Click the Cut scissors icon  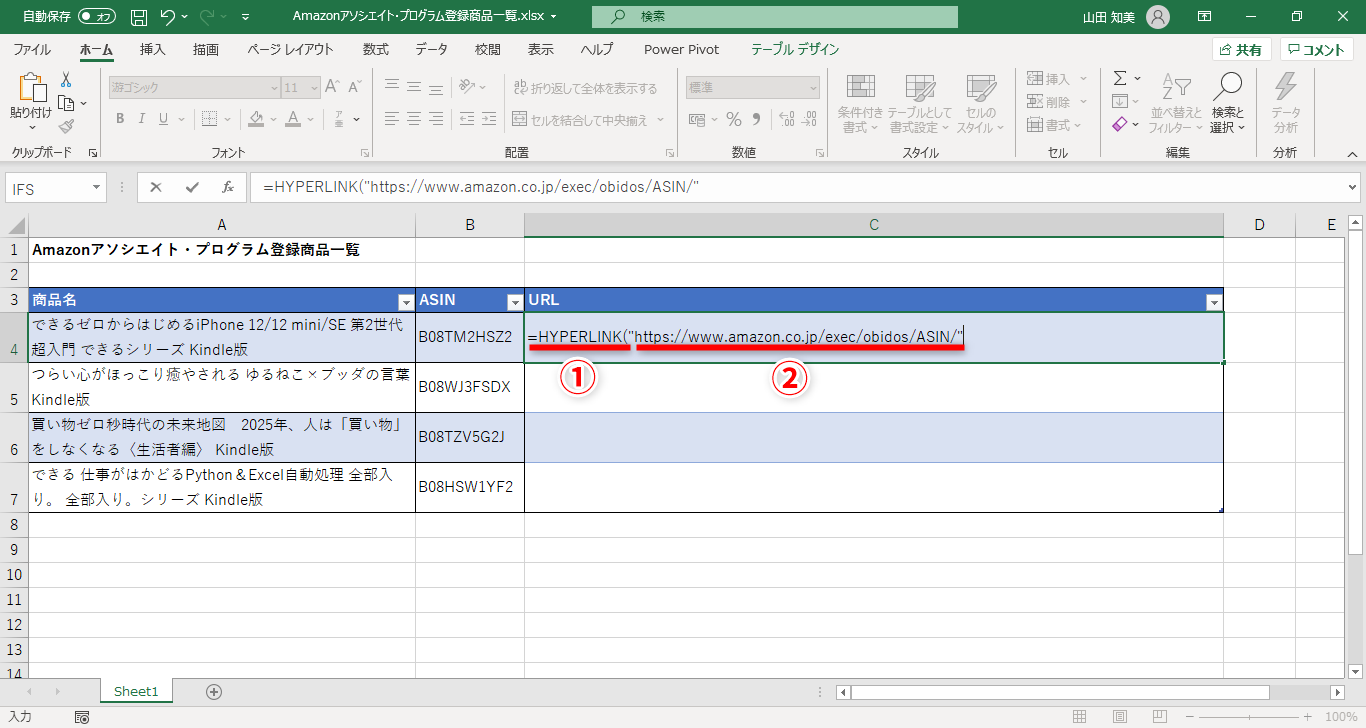click(x=66, y=79)
